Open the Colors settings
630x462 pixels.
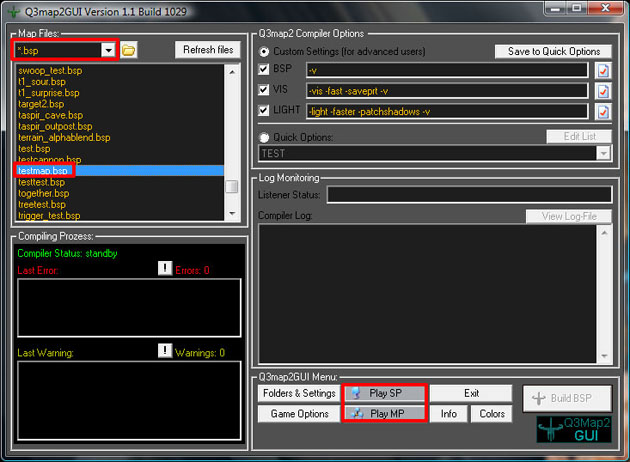click(492, 414)
